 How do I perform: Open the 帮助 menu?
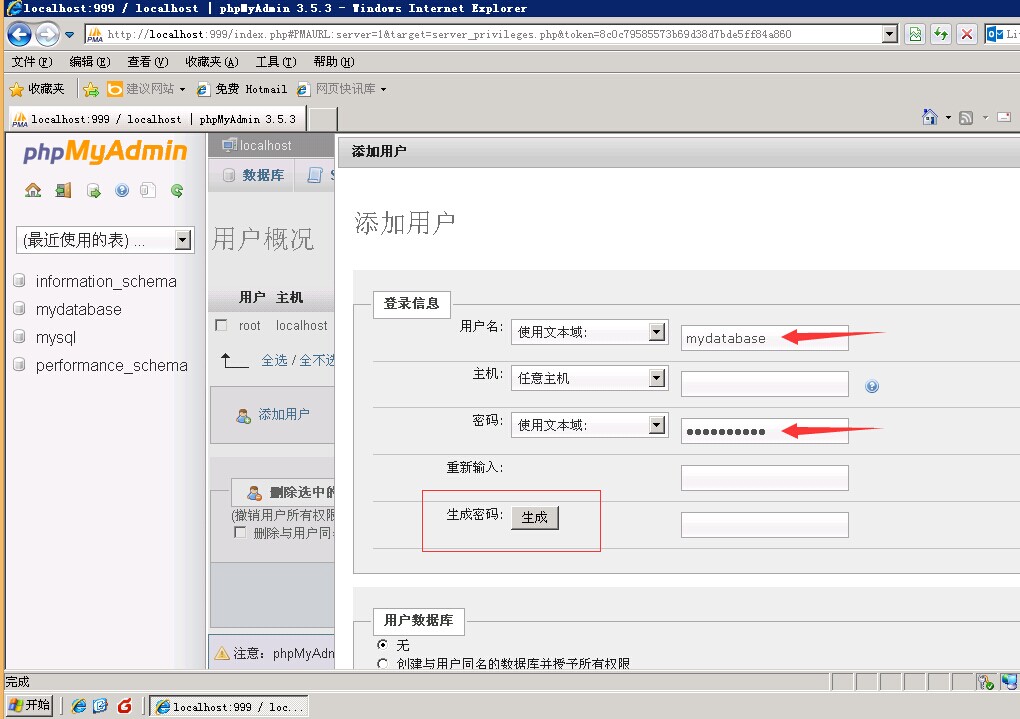tap(334, 62)
